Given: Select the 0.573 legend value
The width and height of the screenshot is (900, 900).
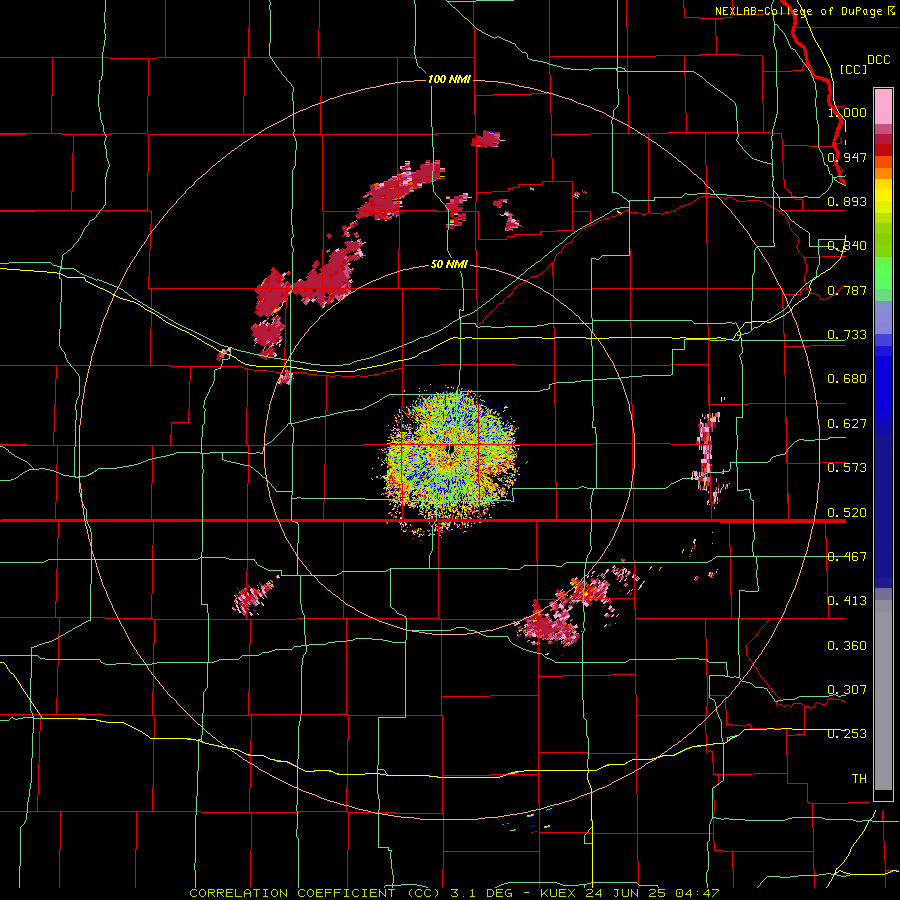Looking at the screenshot, I should [x=847, y=468].
